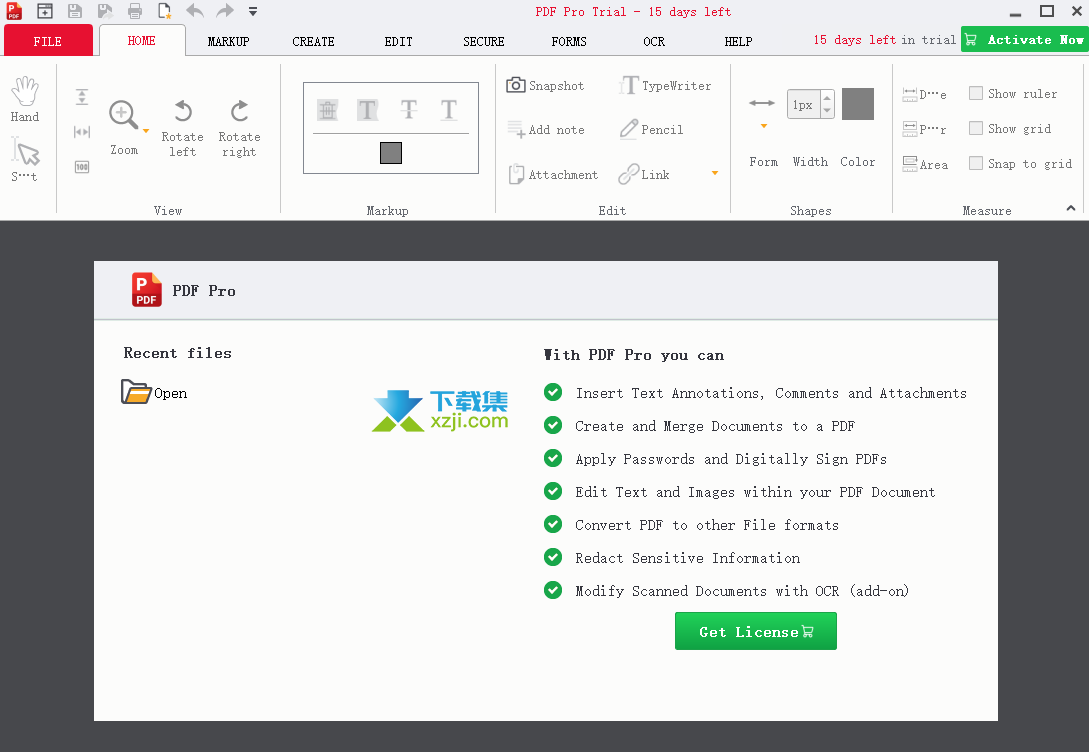The width and height of the screenshot is (1089, 752).
Task: Click the Activate Now button
Action: pyautogui.click(x=1024, y=40)
